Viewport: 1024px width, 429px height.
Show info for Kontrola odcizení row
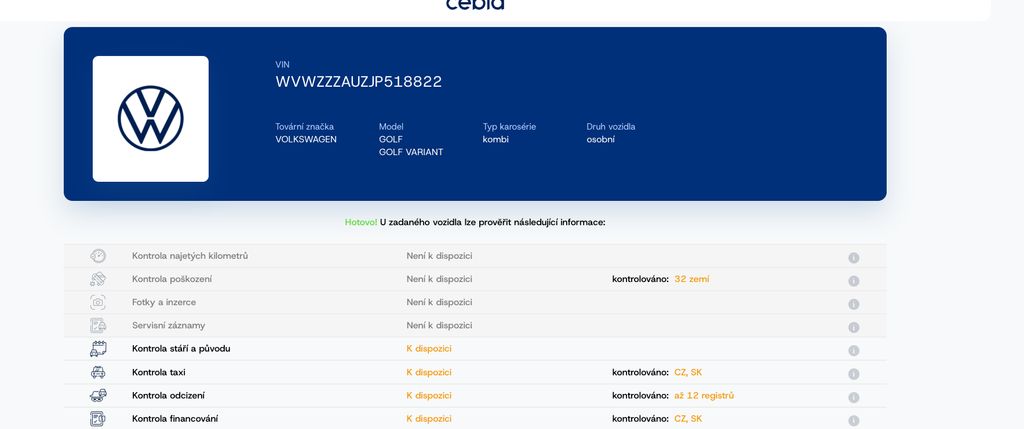[854, 397]
